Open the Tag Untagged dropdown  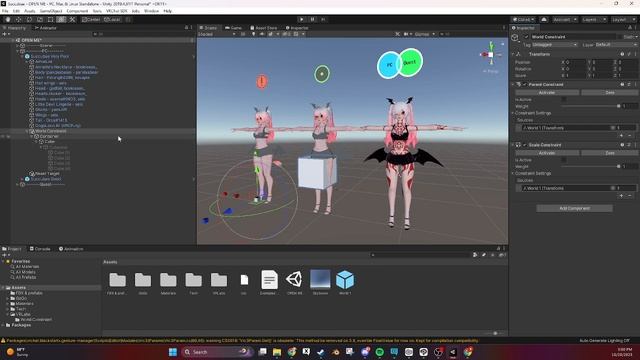[555, 44]
